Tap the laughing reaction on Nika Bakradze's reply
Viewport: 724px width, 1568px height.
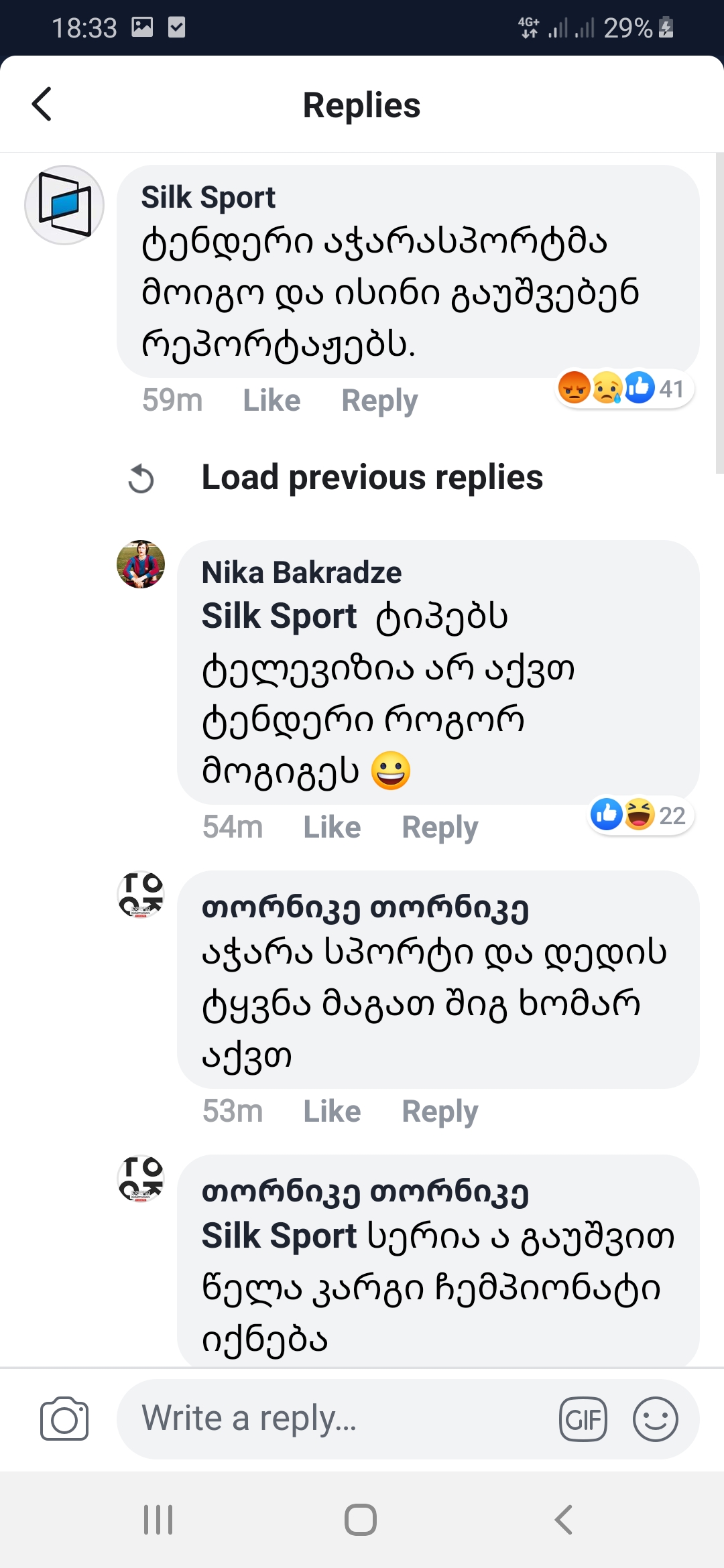coord(639,816)
